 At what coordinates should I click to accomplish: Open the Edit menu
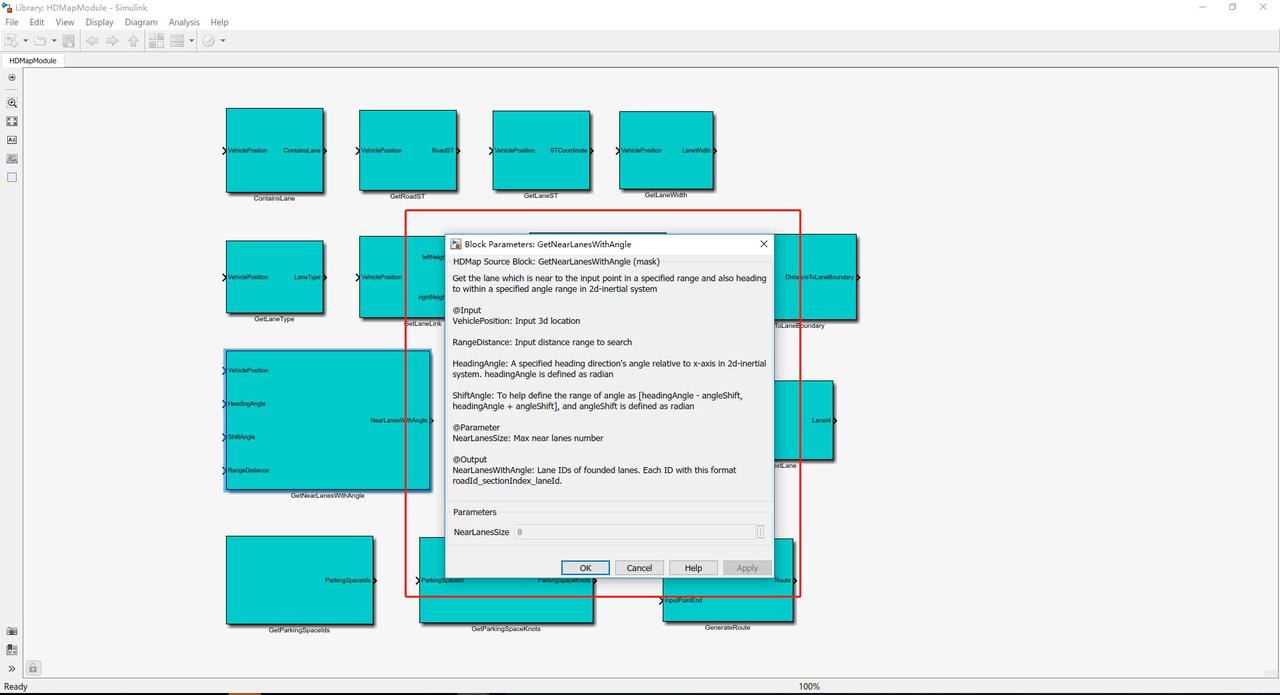point(37,22)
